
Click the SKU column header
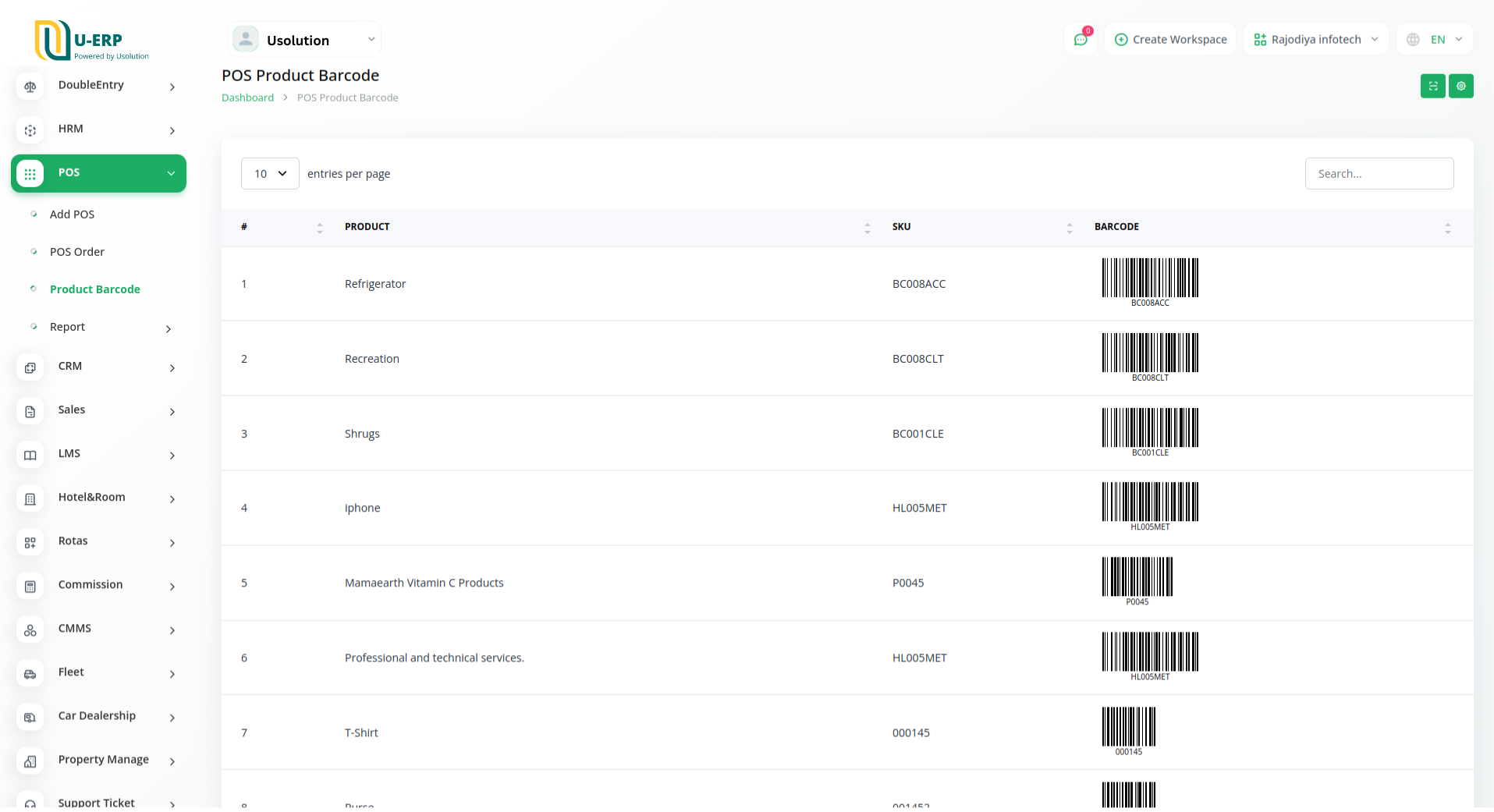[902, 226]
